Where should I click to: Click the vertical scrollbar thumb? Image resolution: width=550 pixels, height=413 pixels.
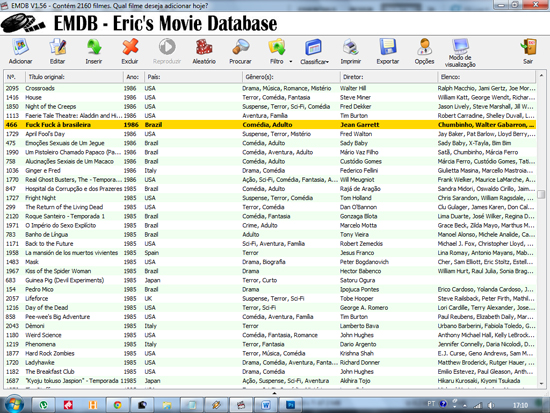(x=541, y=194)
